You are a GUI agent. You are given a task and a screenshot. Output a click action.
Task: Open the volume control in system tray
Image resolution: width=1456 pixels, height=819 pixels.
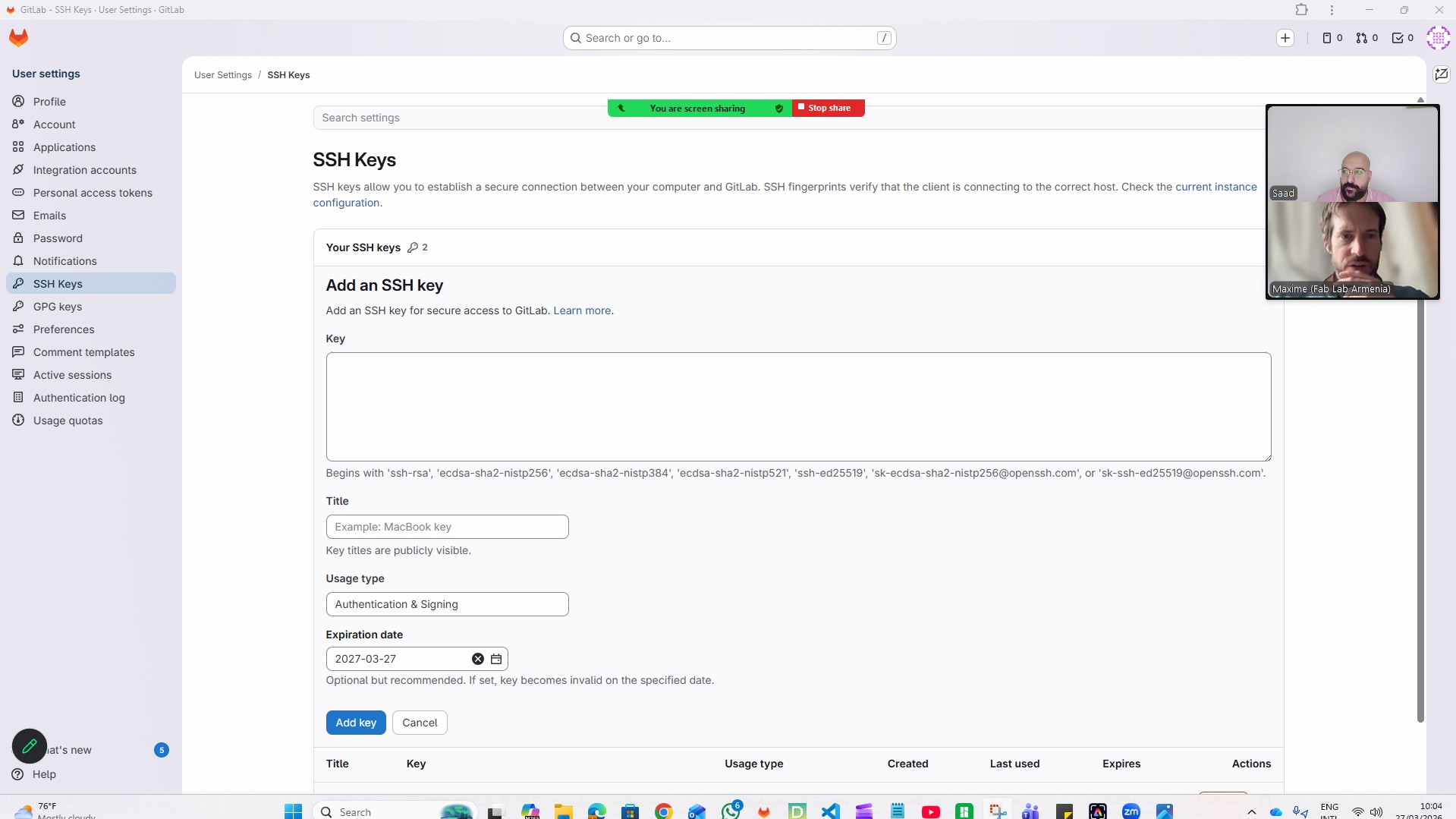(x=1376, y=812)
